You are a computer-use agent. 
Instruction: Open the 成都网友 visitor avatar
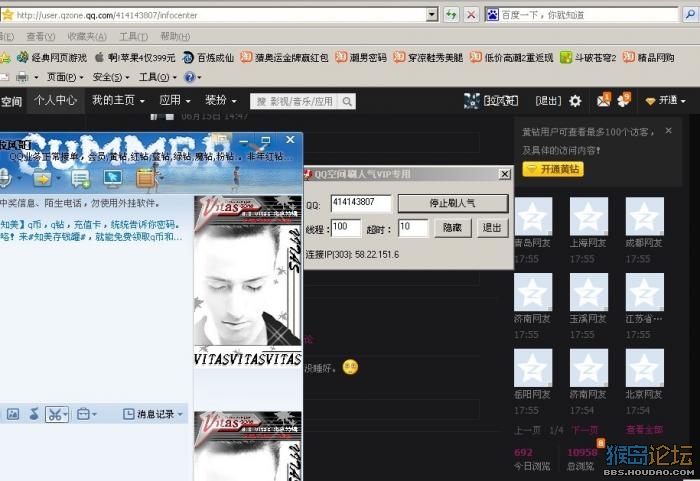(644, 216)
